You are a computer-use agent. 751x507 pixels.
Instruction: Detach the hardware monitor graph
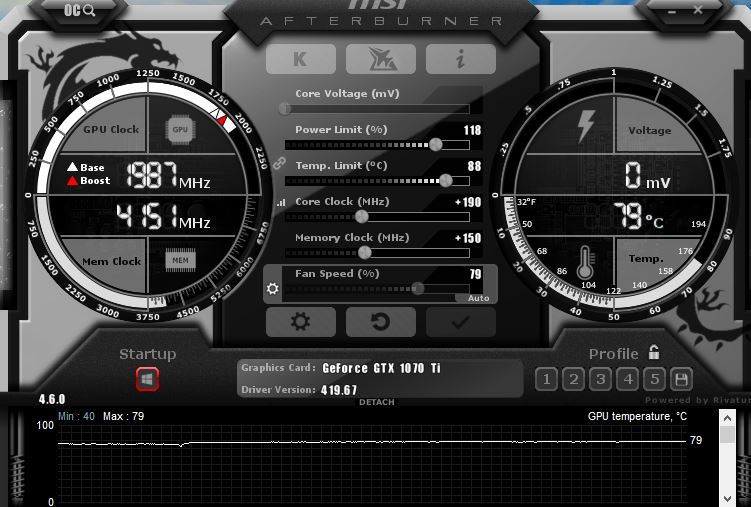click(376, 402)
